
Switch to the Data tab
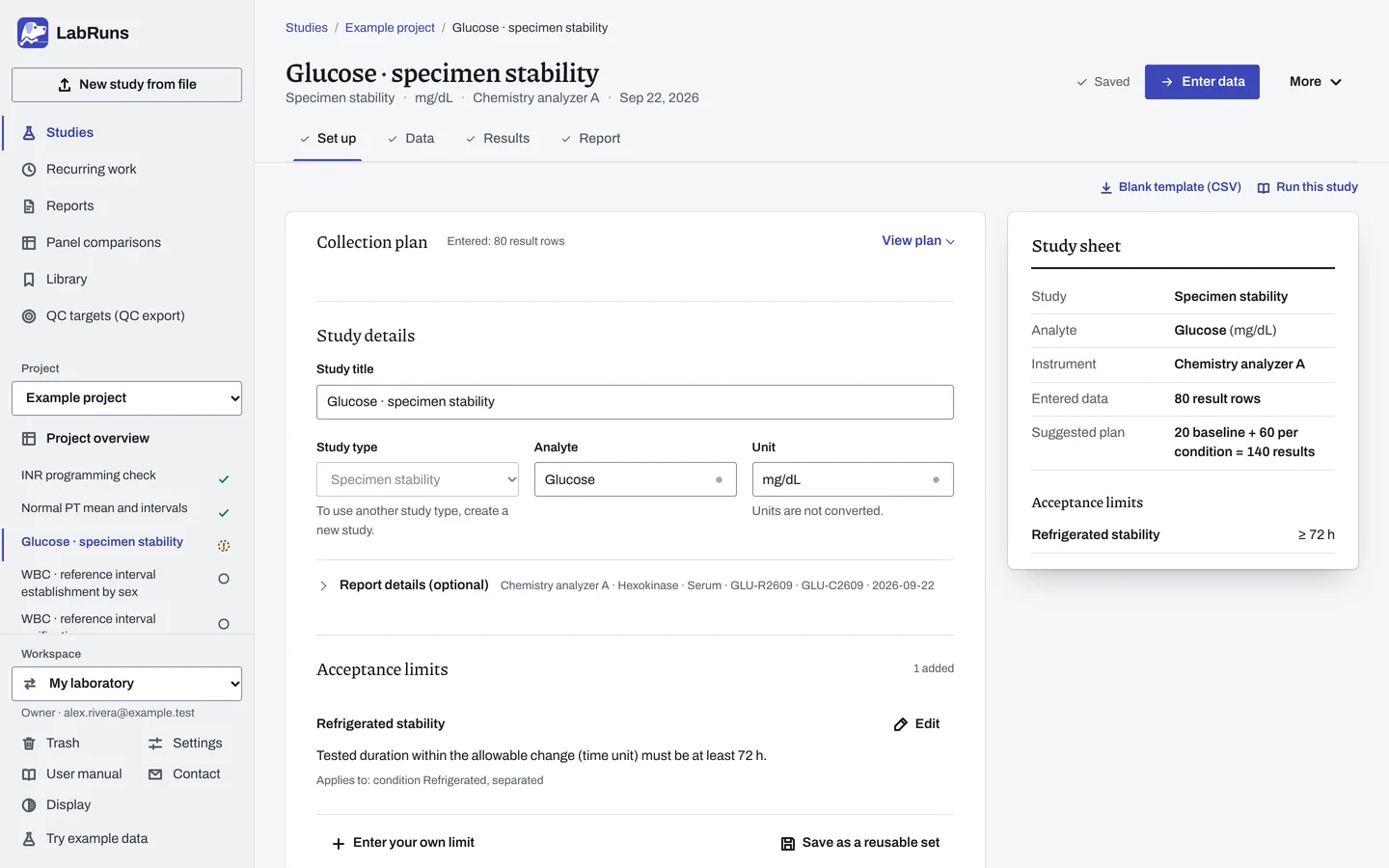click(x=411, y=139)
